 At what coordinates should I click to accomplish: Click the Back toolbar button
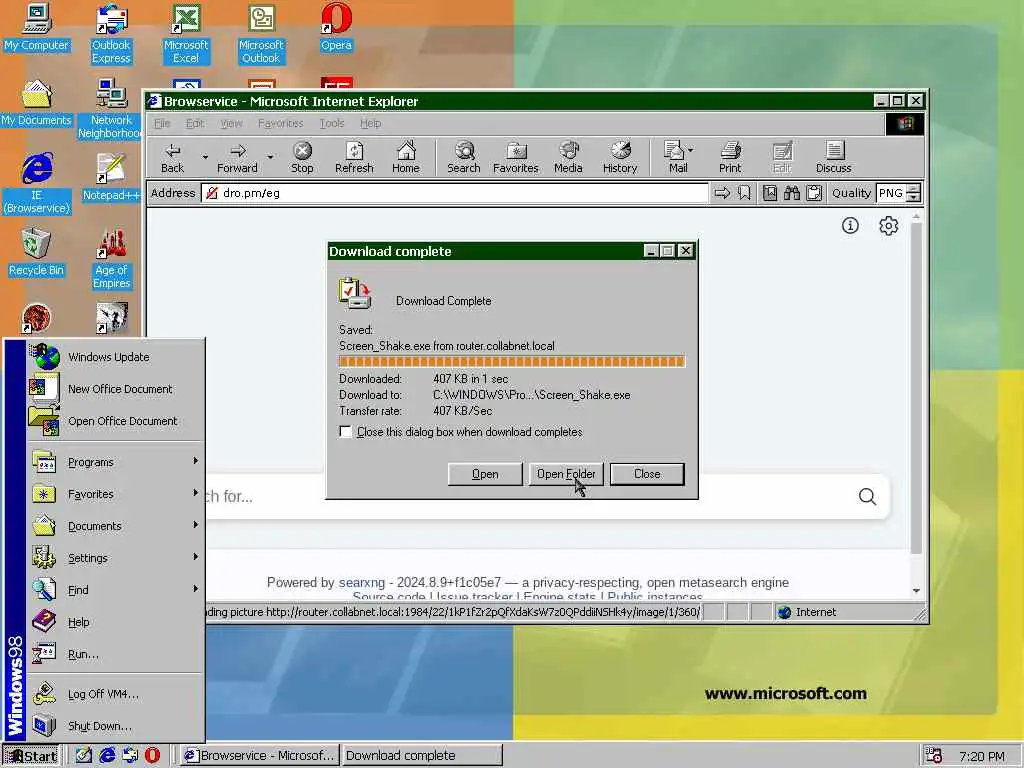172,157
